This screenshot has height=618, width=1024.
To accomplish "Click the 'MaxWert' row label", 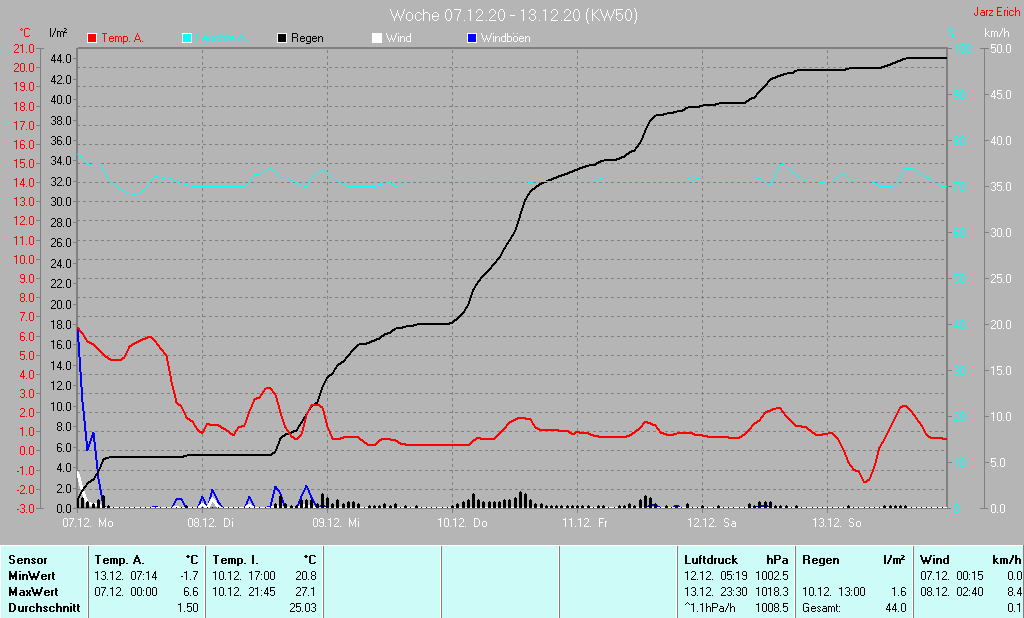I will pos(33,591).
